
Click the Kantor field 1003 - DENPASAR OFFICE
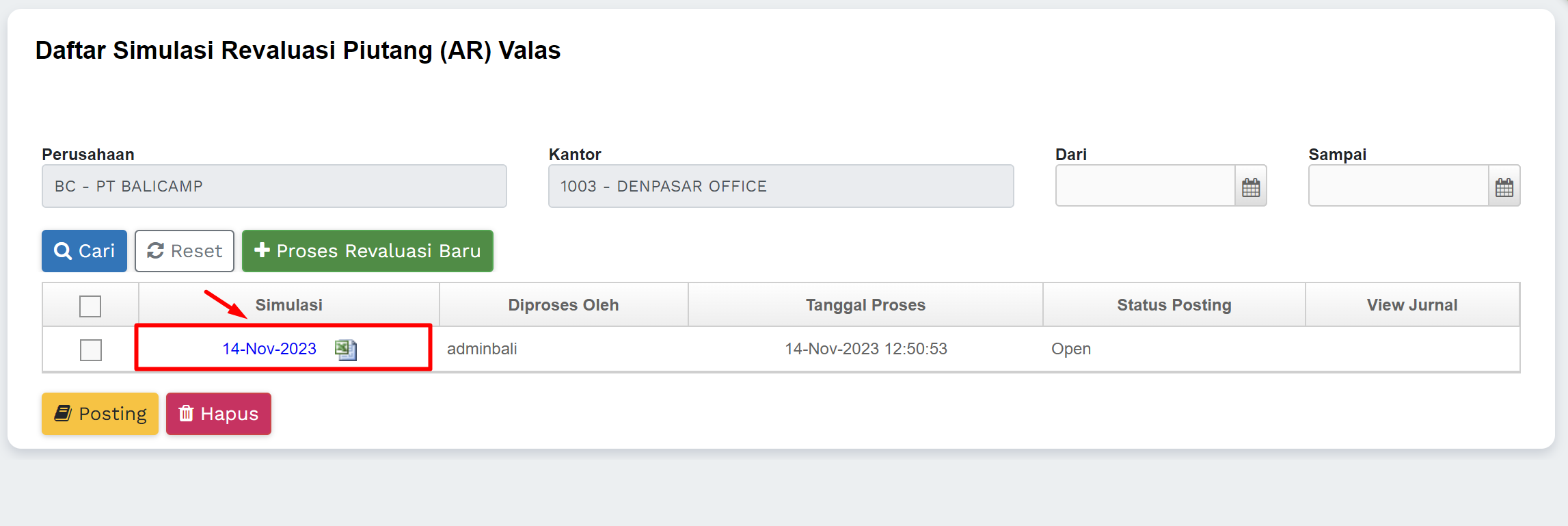click(x=781, y=186)
